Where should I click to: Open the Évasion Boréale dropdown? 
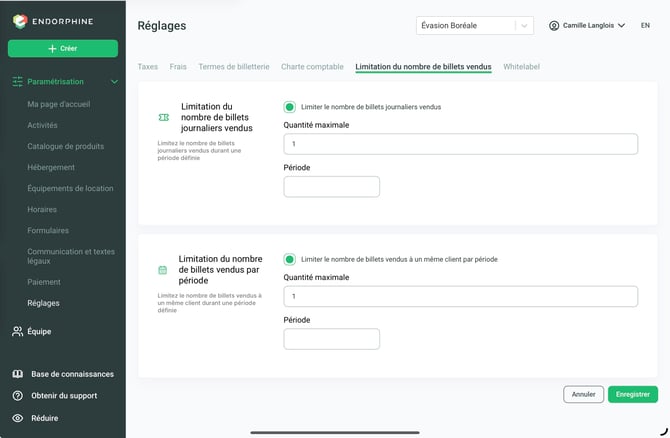tap(474, 26)
